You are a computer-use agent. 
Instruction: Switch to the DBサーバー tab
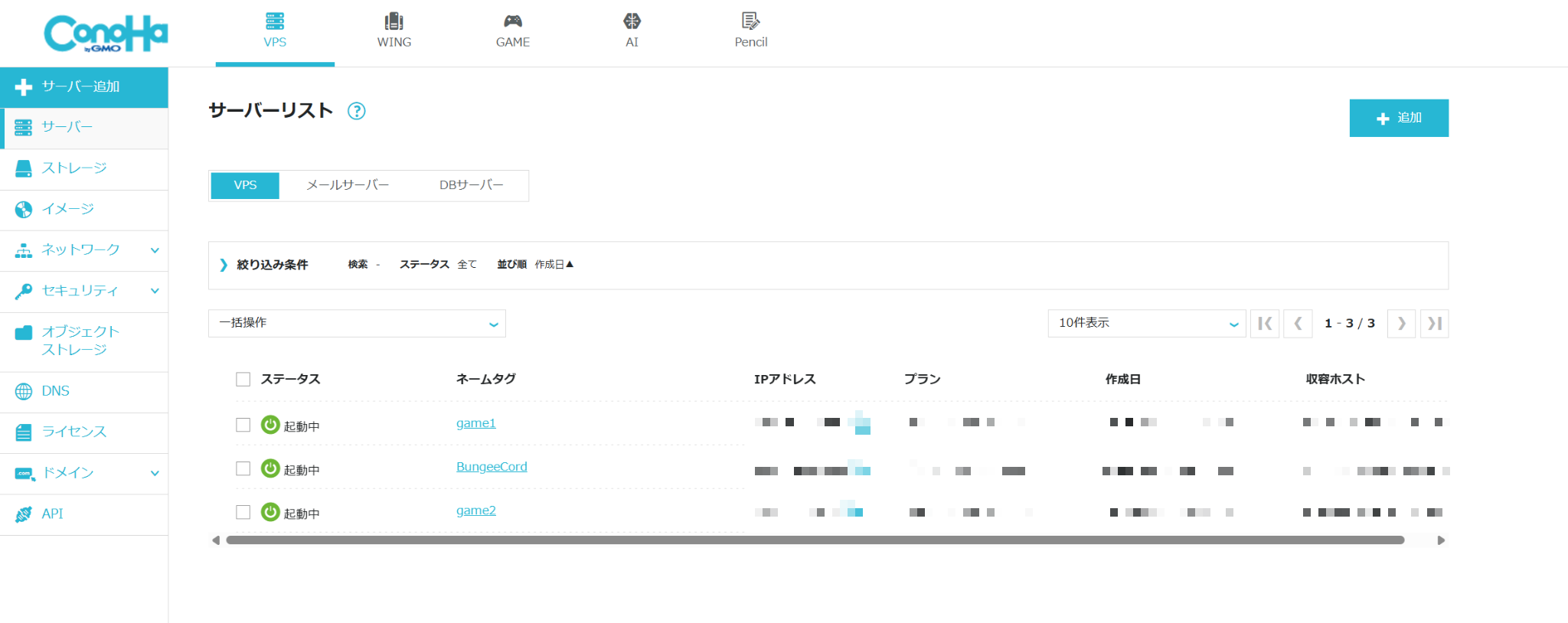(471, 185)
